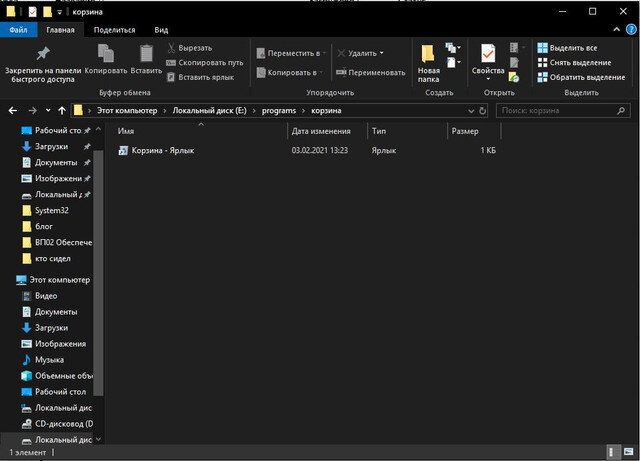
Task: Click programs breadcrumb in address bar
Action: [x=279, y=111]
